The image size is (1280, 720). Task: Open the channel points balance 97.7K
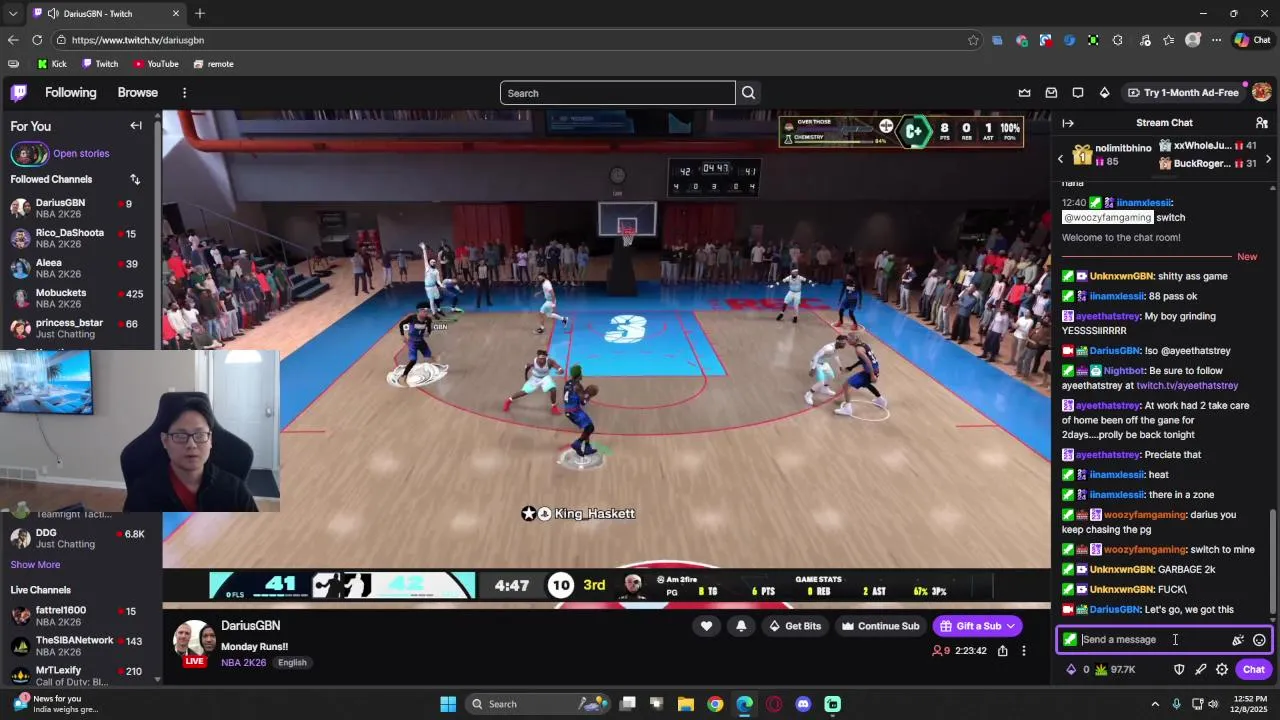coord(1116,670)
